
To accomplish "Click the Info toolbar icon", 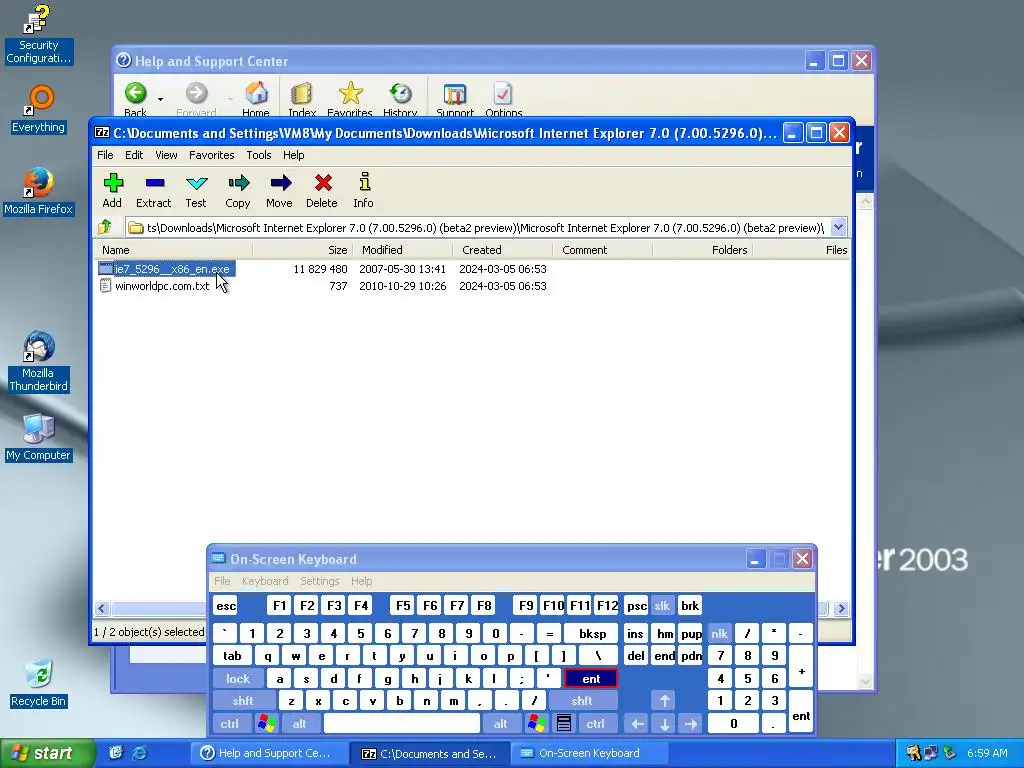I will pos(364,190).
